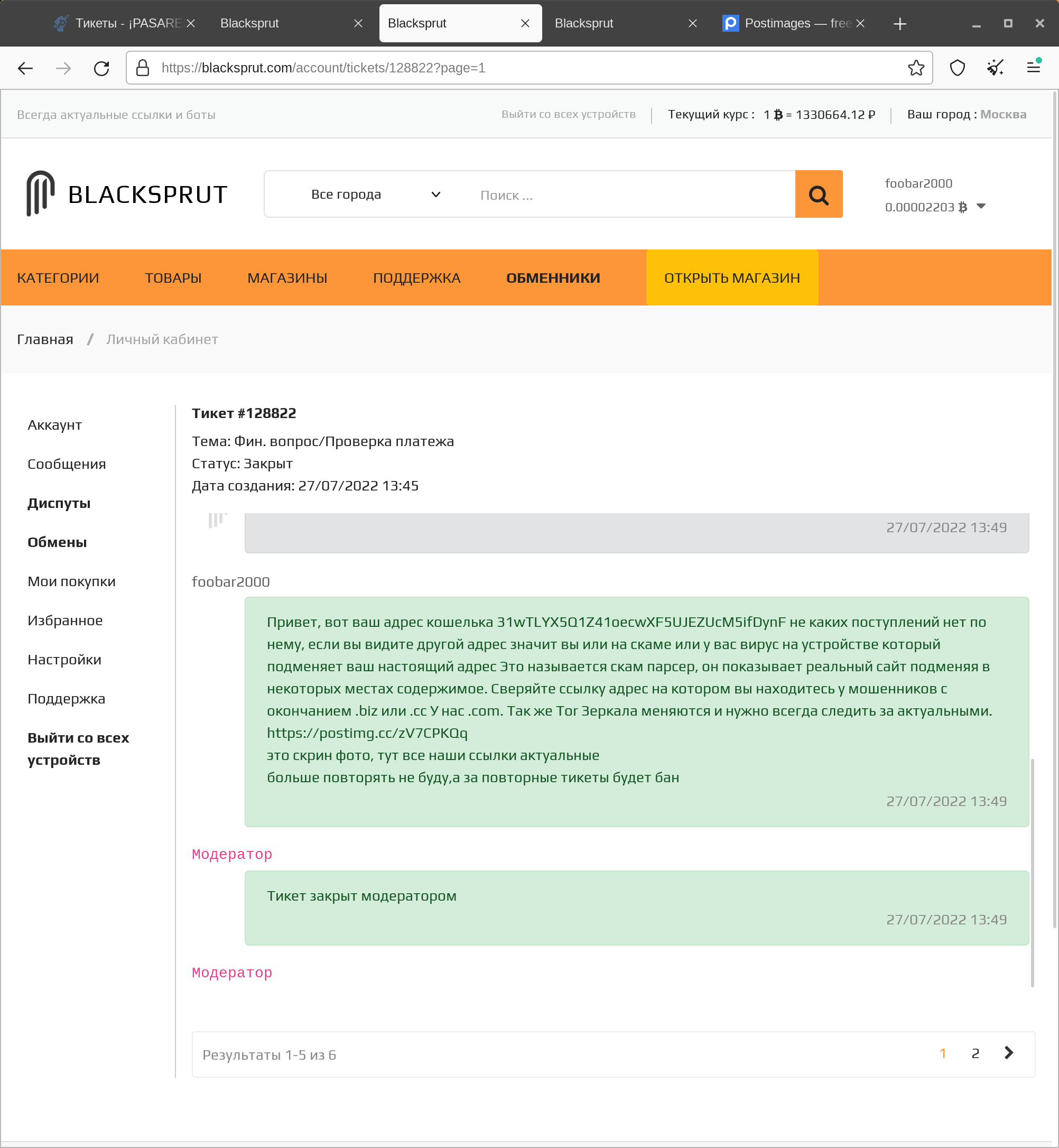Click the moderator avatar icon in ticket

point(217,520)
